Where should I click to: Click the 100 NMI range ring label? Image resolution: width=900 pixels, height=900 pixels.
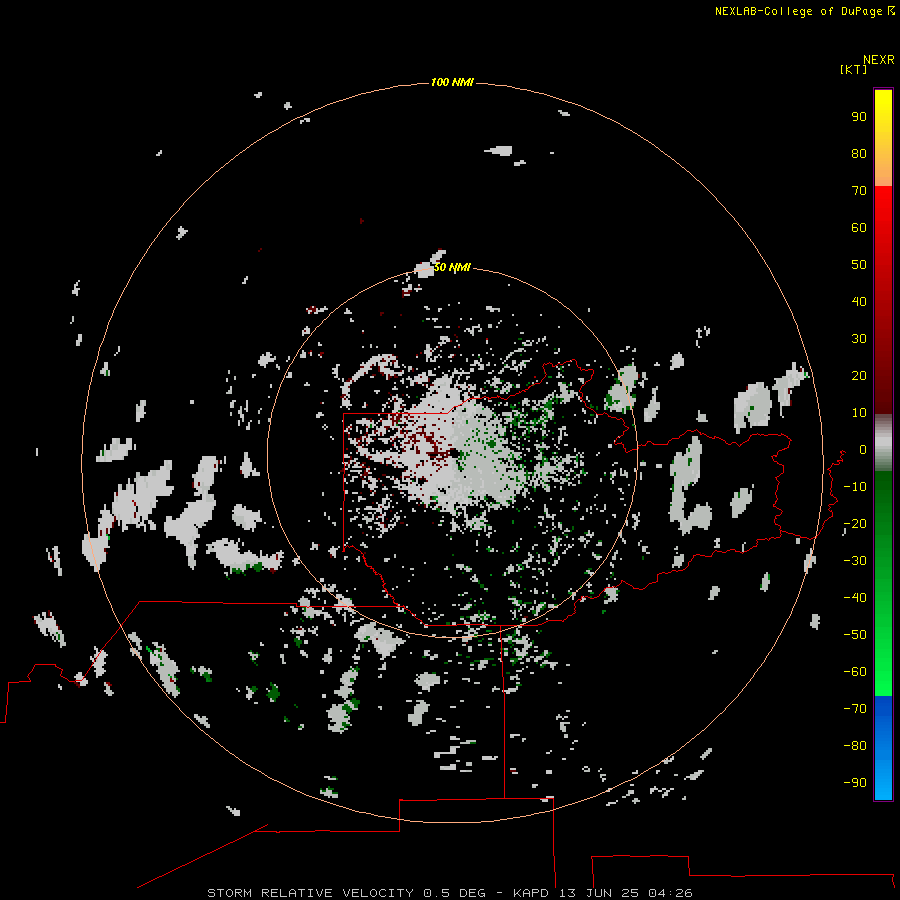pos(452,82)
